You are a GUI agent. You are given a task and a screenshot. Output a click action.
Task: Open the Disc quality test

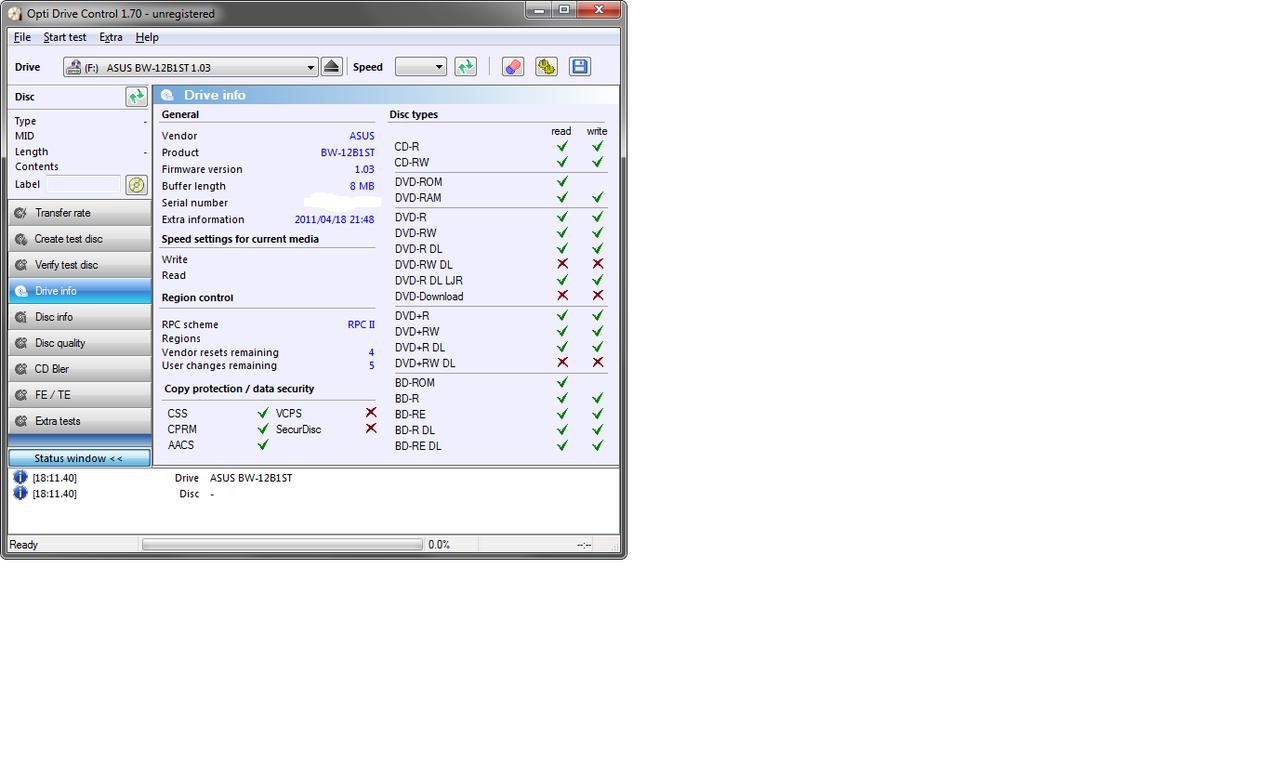tap(80, 343)
